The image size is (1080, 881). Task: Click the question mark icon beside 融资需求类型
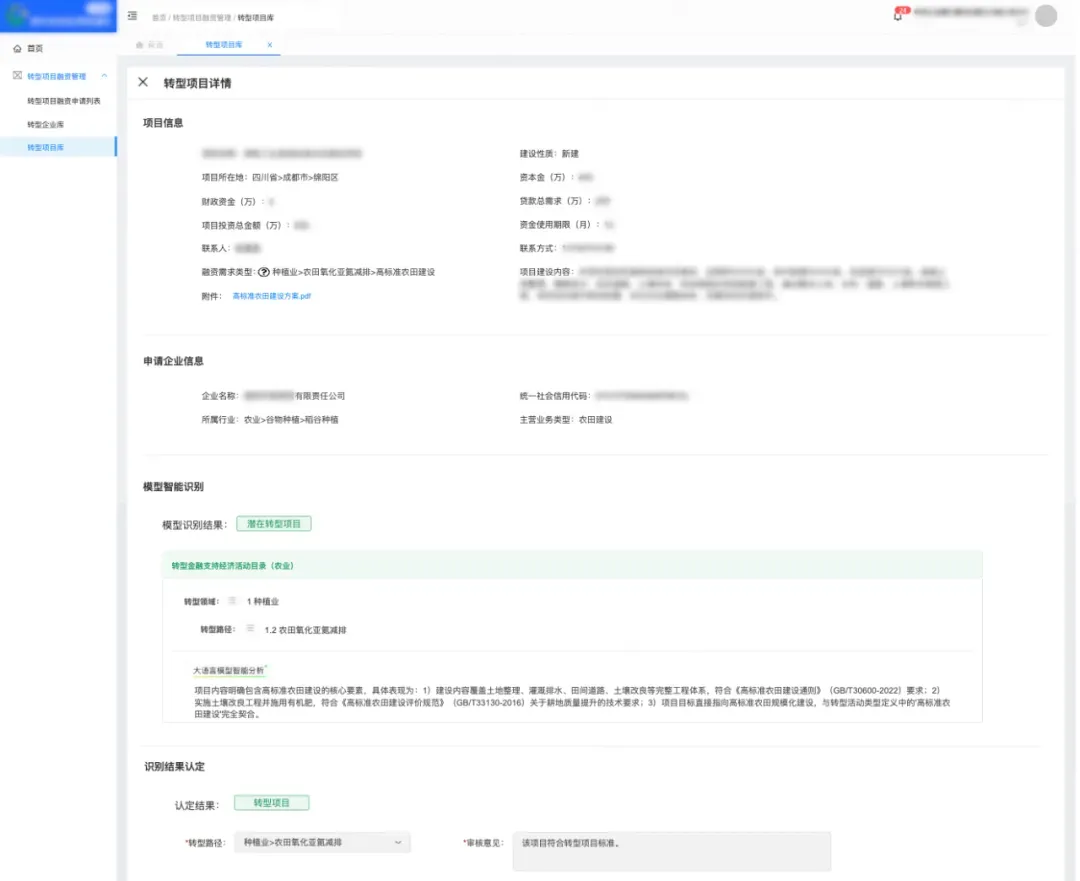tap(264, 272)
